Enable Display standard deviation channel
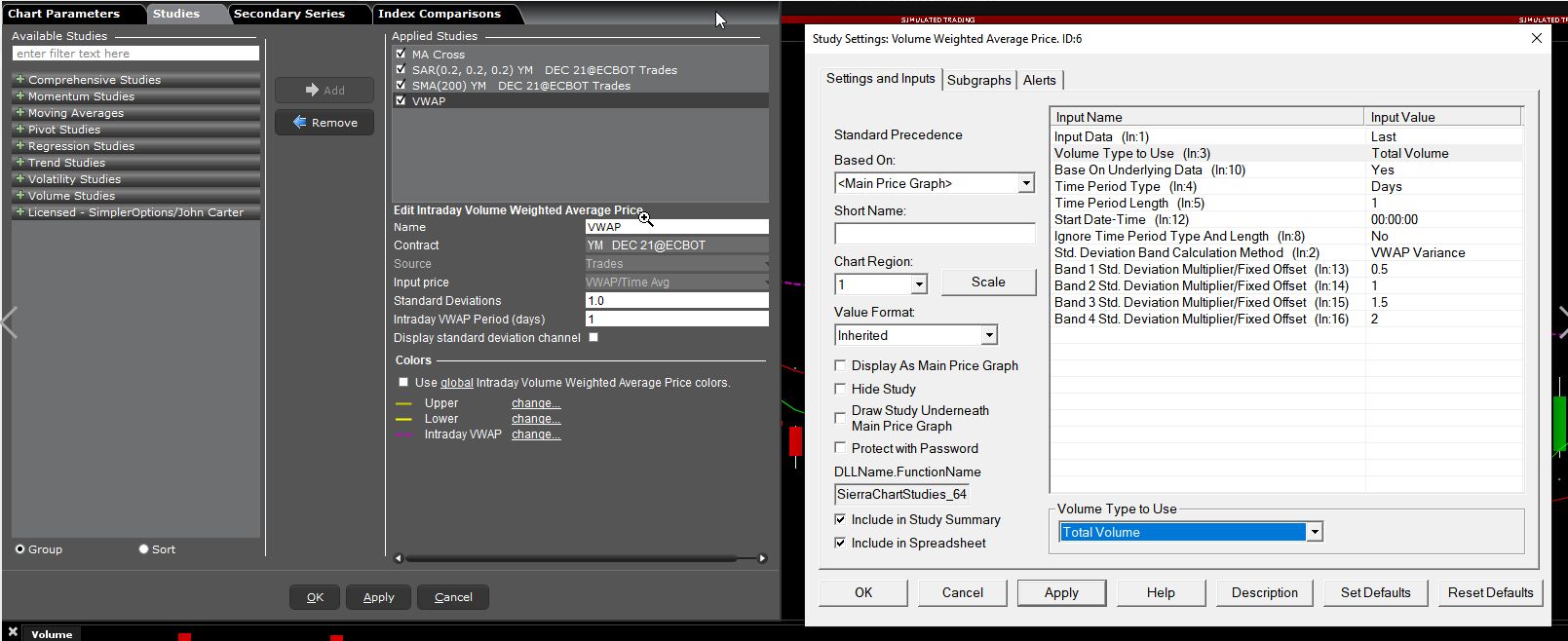Image resolution: width=1568 pixels, height=641 pixels. pyautogui.click(x=593, y=337)
